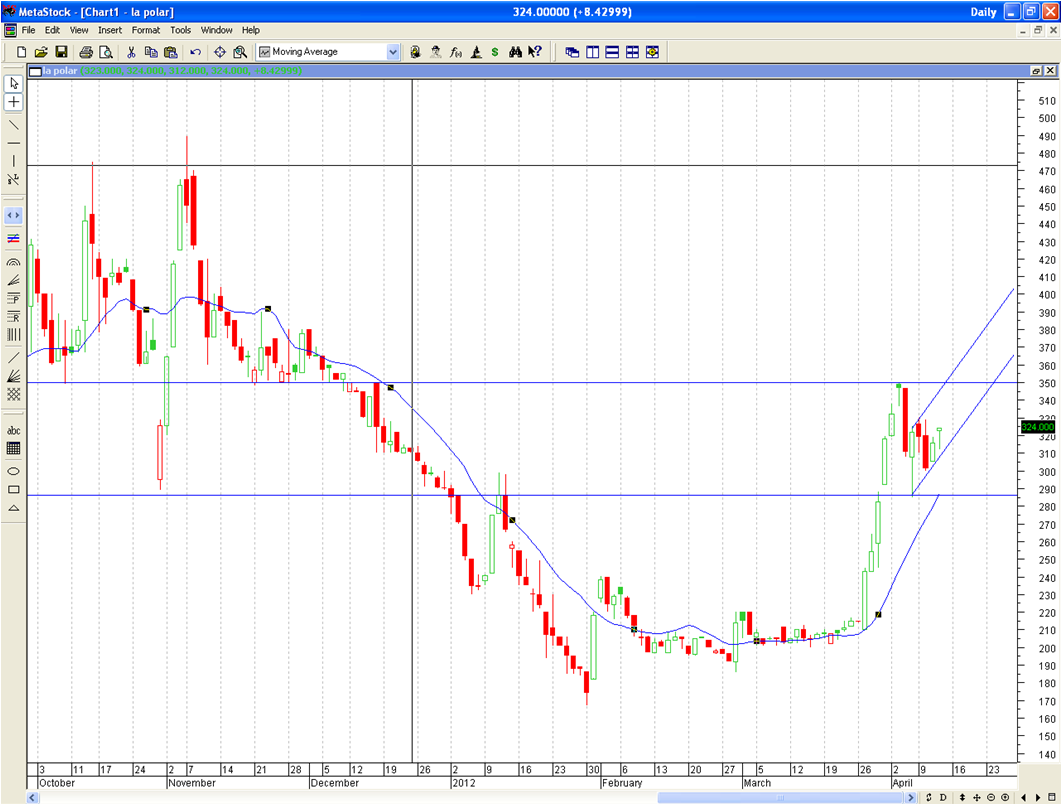
Task: Select the ellipse drawing tool
Action: [14, 471]
